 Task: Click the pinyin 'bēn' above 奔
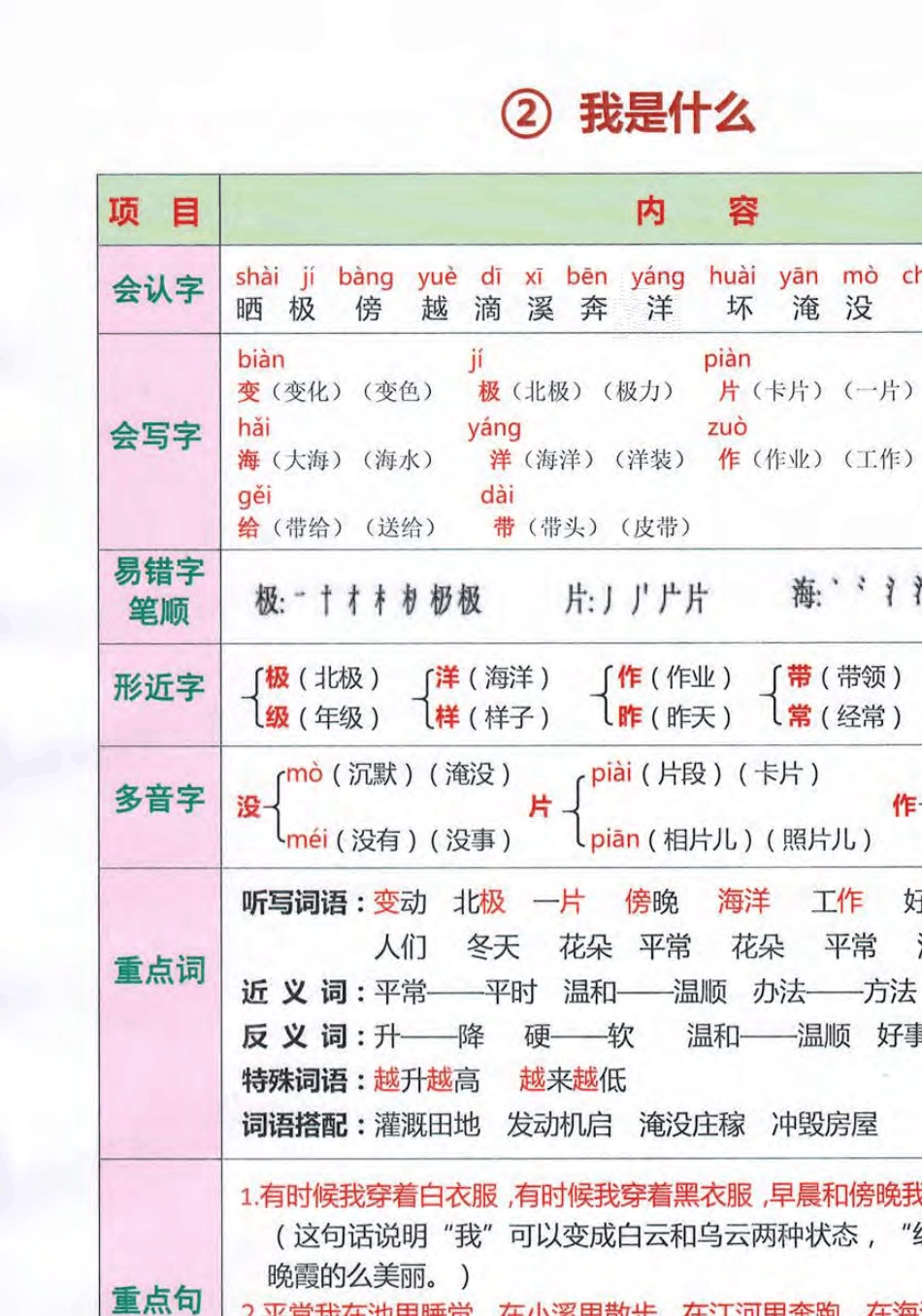pos(587,276)
